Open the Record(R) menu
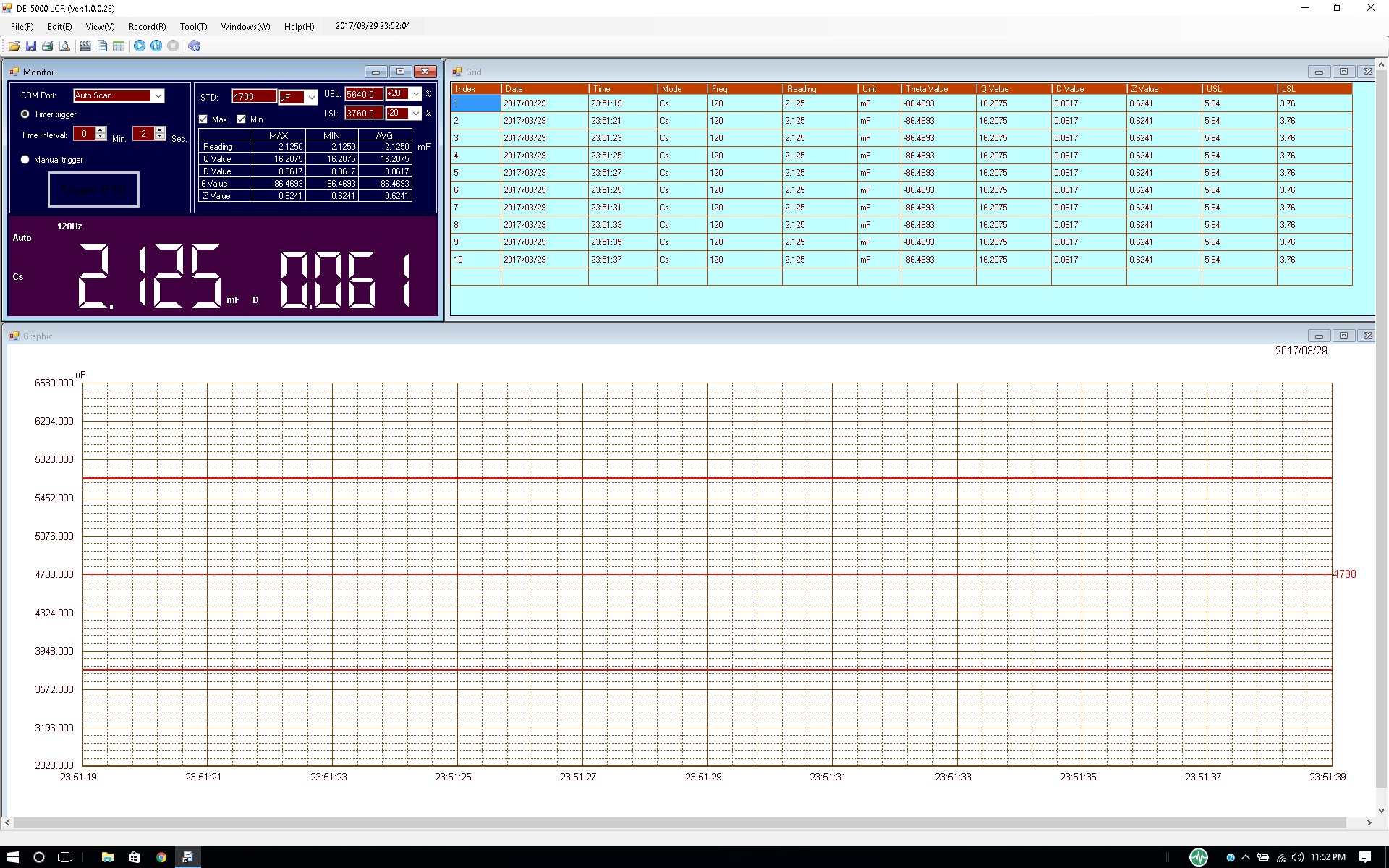1389x868 pixels. tap(147, 27)
